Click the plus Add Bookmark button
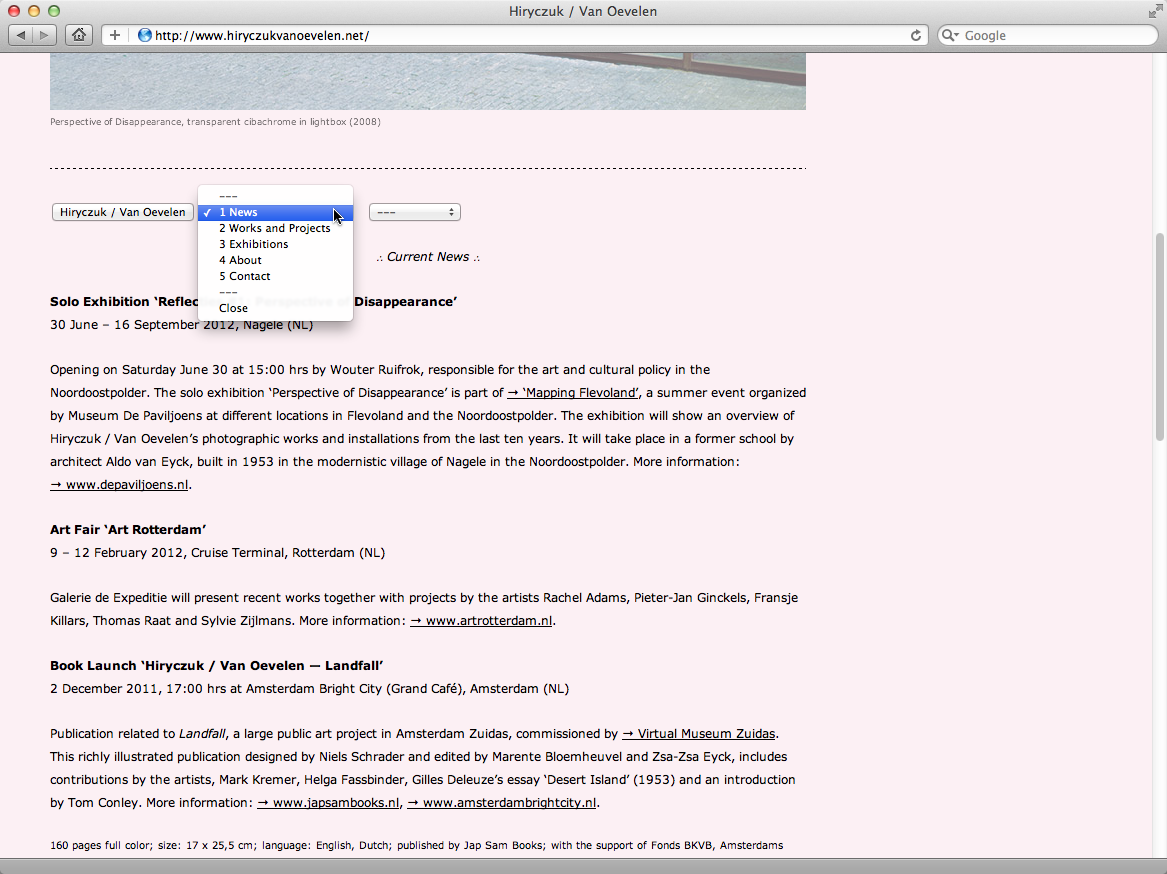Screen dimensions: 1167x874 click(115, 35)
